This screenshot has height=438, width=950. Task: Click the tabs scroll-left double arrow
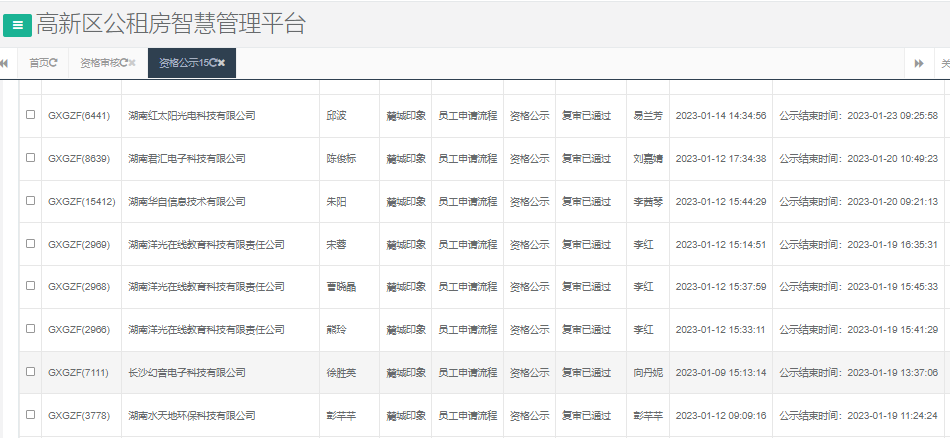pyautogui.click(x=4, y=63)
